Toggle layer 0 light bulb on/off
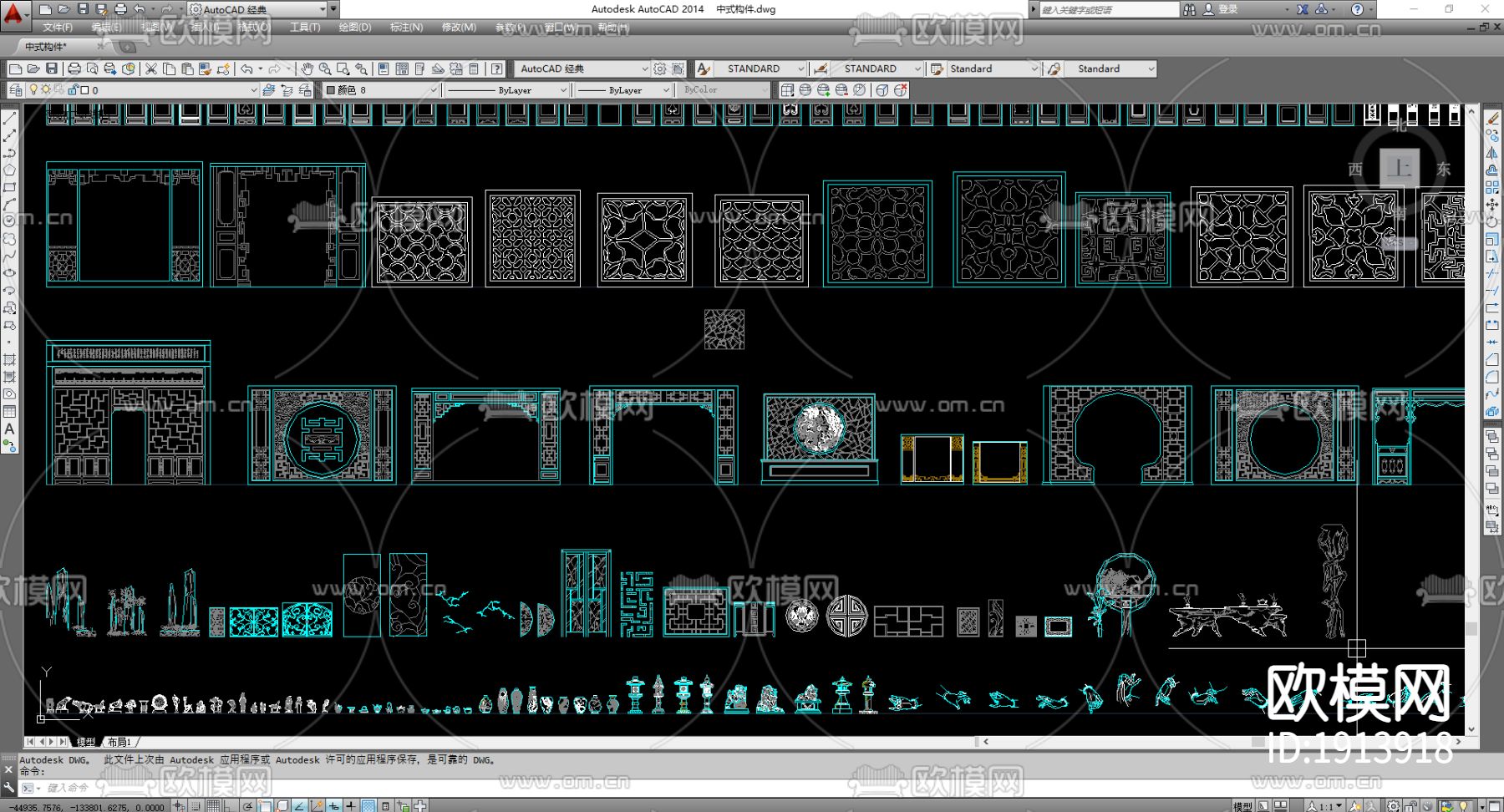 (34, 90)
